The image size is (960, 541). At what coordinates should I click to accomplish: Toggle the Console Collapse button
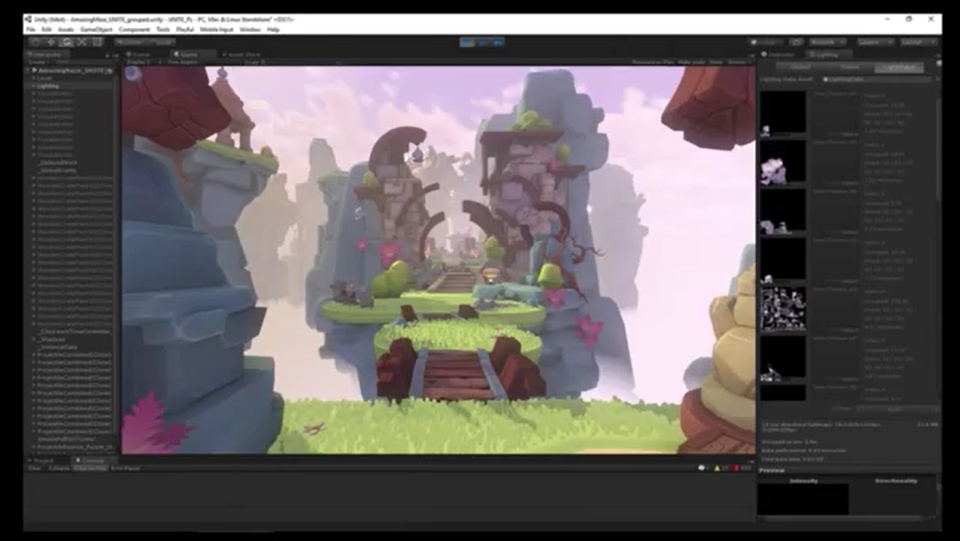59,468
